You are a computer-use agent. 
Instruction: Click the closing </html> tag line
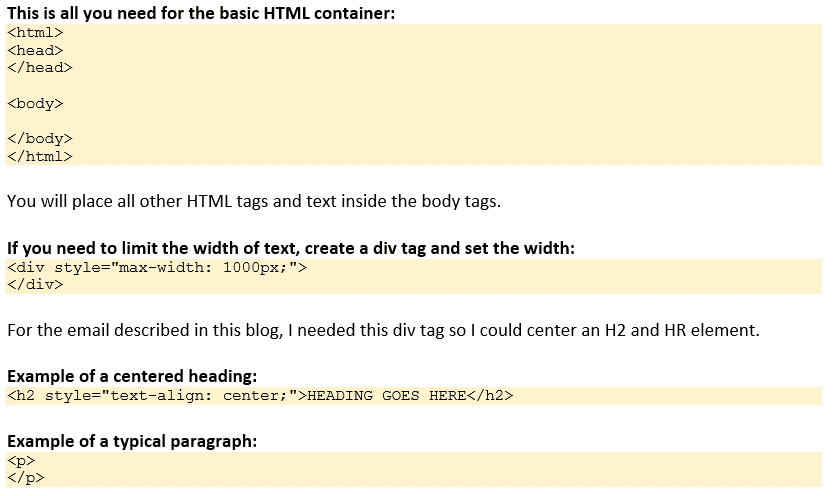40,156
